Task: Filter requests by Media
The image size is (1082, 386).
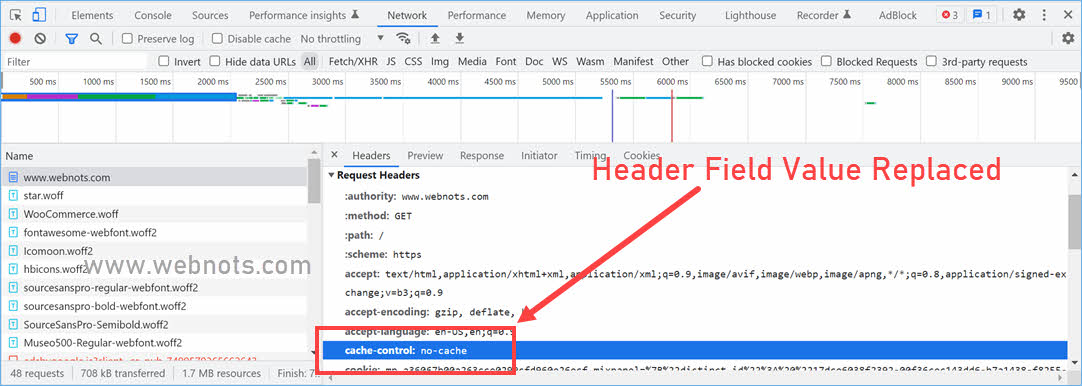Action: pos(472,61)
